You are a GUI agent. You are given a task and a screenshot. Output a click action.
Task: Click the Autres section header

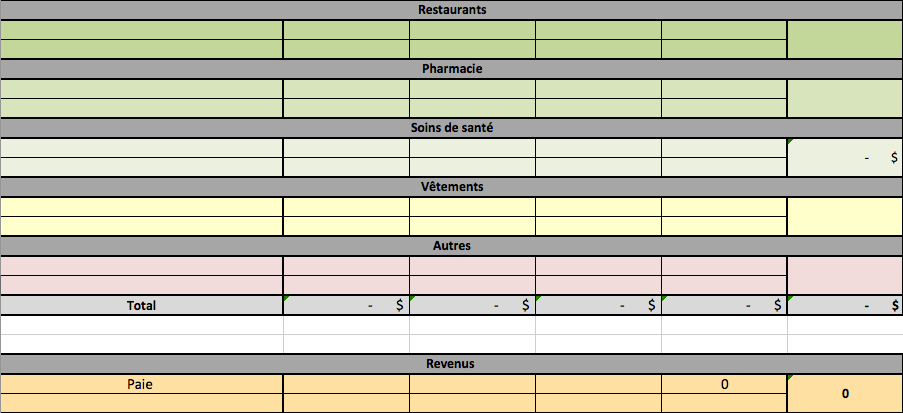pos(450,245)
